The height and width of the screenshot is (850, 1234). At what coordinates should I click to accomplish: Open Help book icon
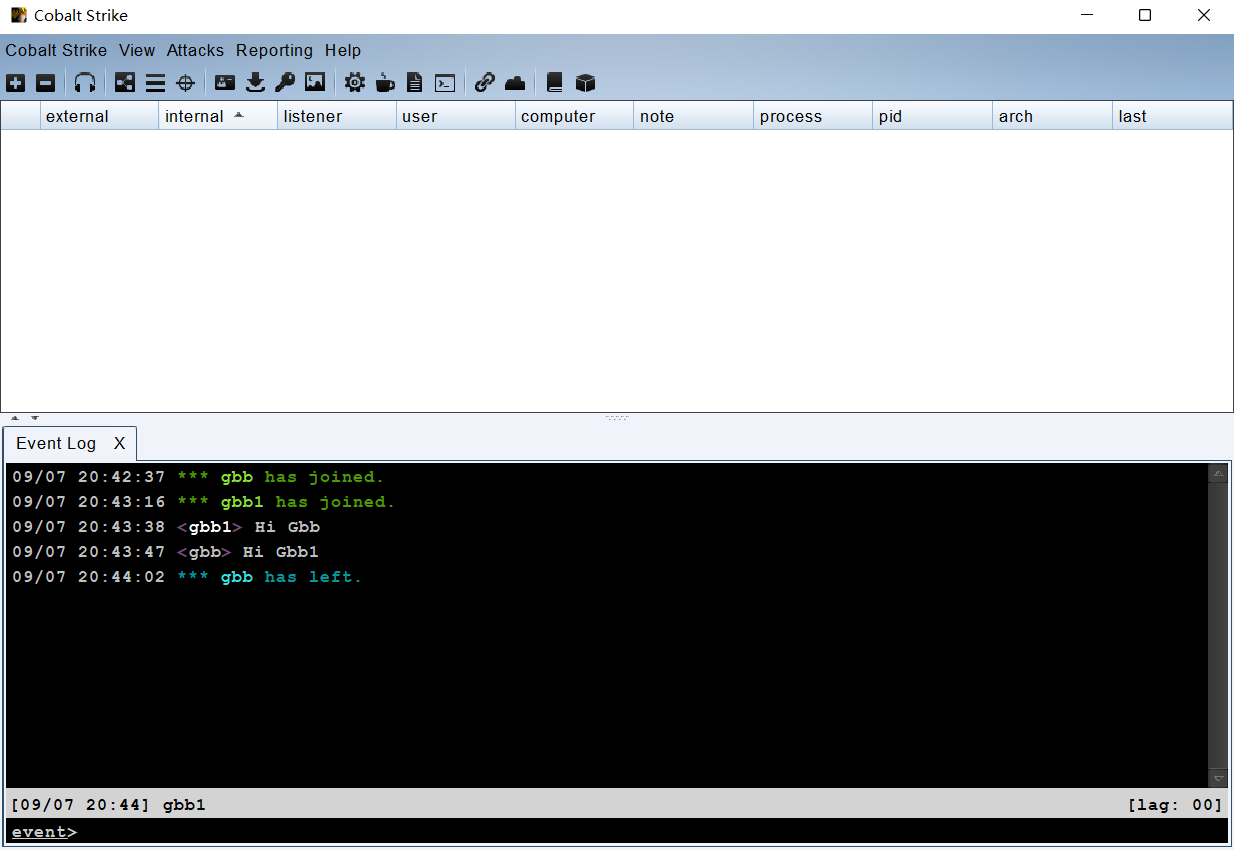point(554,83)
